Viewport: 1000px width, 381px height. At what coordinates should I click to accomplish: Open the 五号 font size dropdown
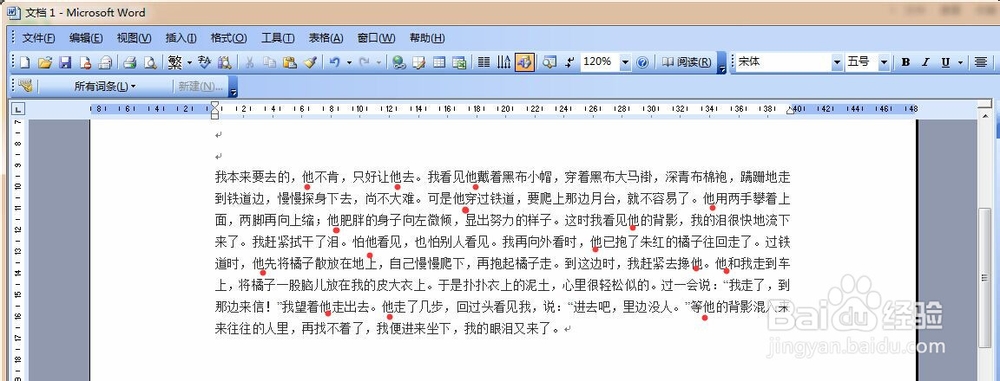tap(884, 63)
